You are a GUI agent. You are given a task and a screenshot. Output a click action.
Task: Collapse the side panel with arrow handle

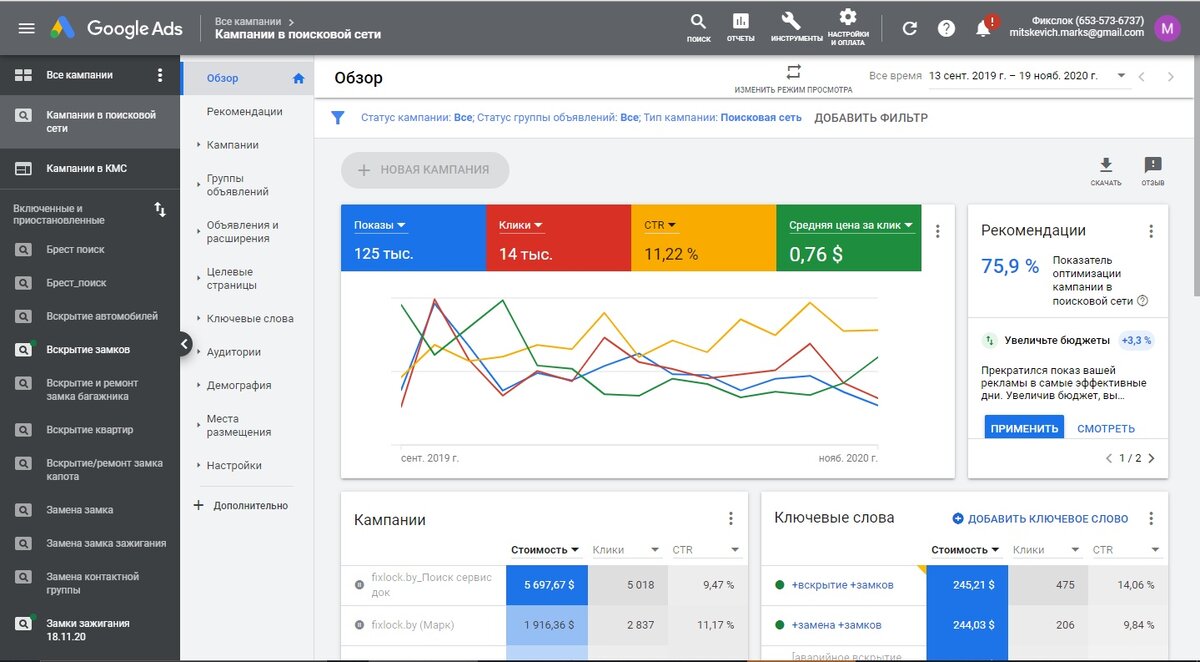[x=184, y=344]
